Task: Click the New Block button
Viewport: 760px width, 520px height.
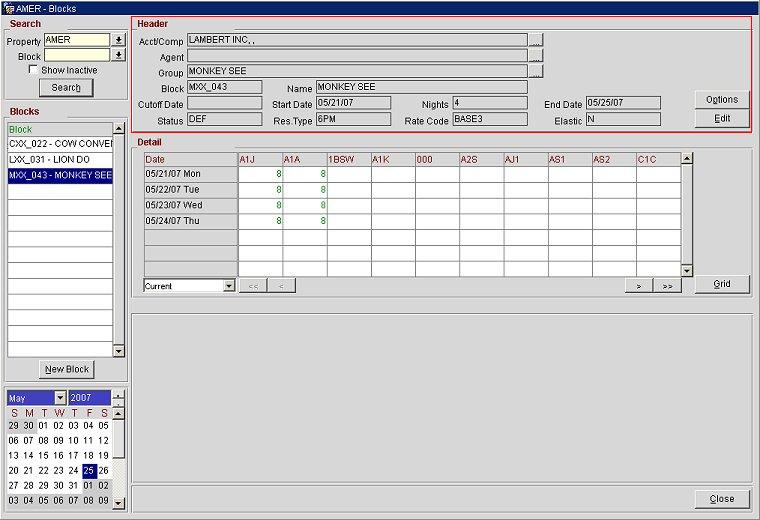Action: point(67,369)
